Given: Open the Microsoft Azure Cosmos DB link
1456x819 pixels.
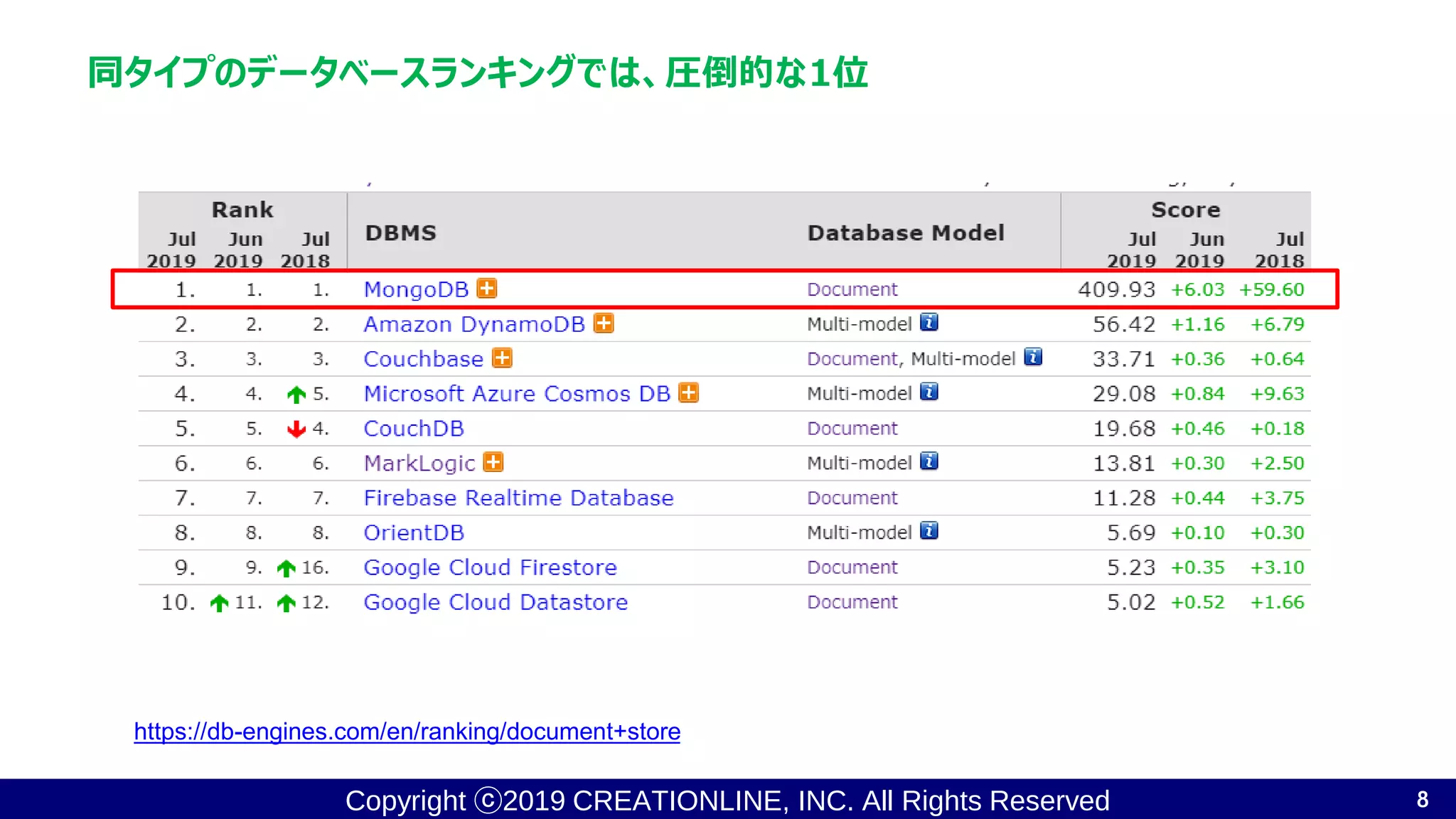Looking at the screenshot, I should tap(517, 394).
